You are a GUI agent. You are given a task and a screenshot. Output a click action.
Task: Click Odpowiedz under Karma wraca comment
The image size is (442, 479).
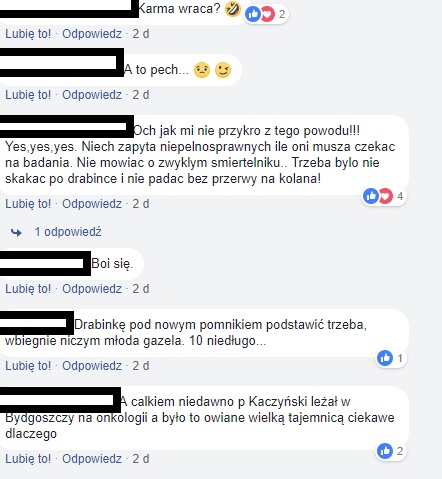(x=92, y=34)
